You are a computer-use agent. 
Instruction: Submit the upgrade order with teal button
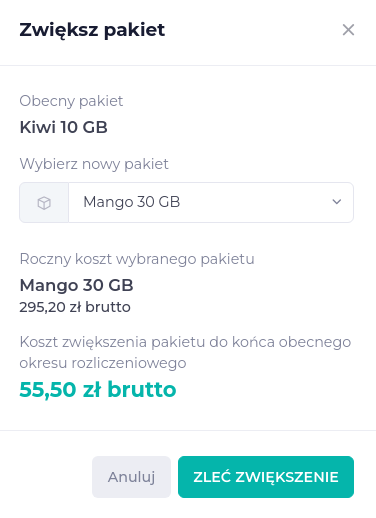(266, 477)
